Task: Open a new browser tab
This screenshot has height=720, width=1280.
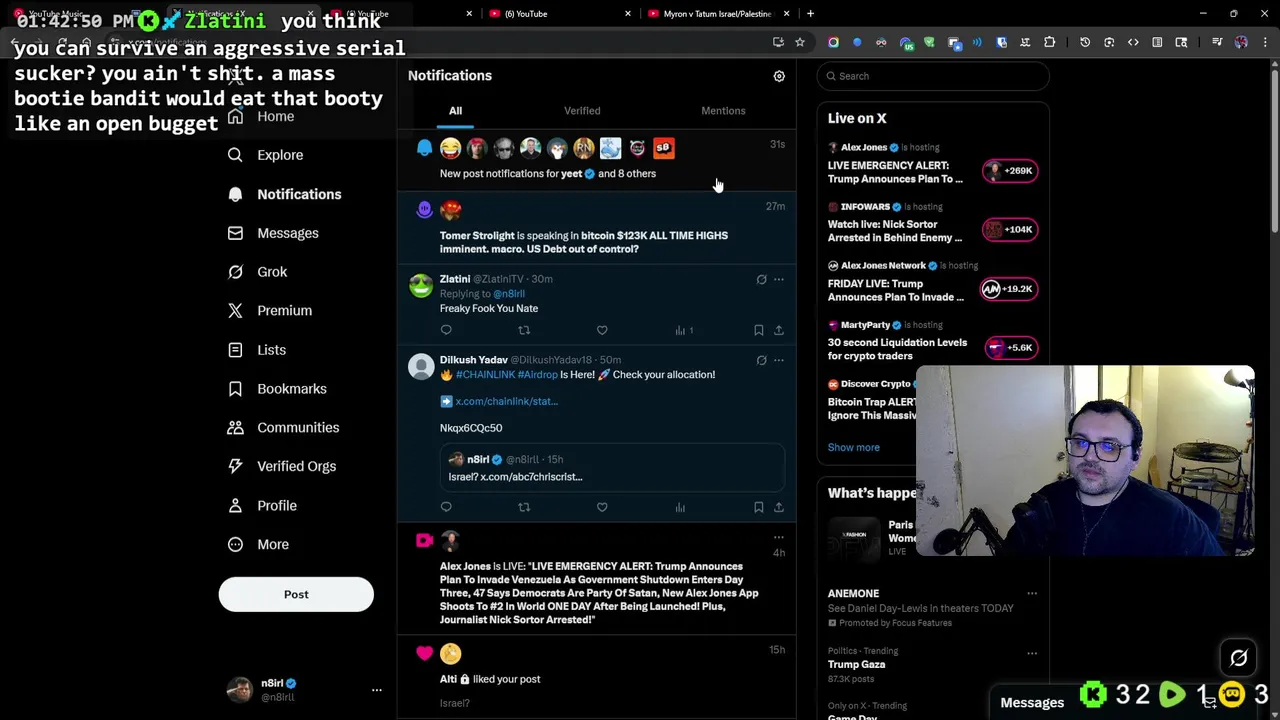Action: 810,14
